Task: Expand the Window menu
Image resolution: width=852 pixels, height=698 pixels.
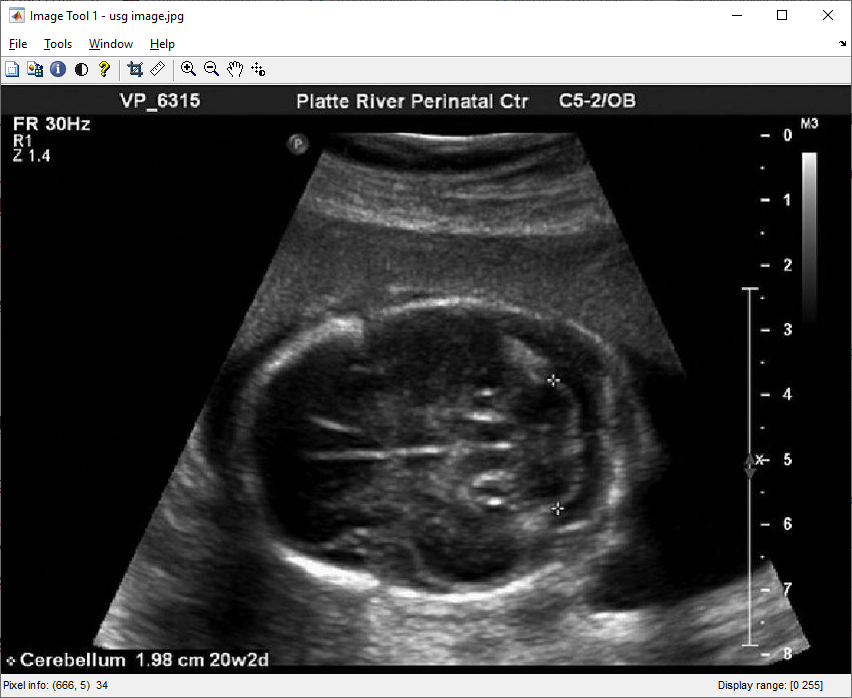Action: pos(110,44)
